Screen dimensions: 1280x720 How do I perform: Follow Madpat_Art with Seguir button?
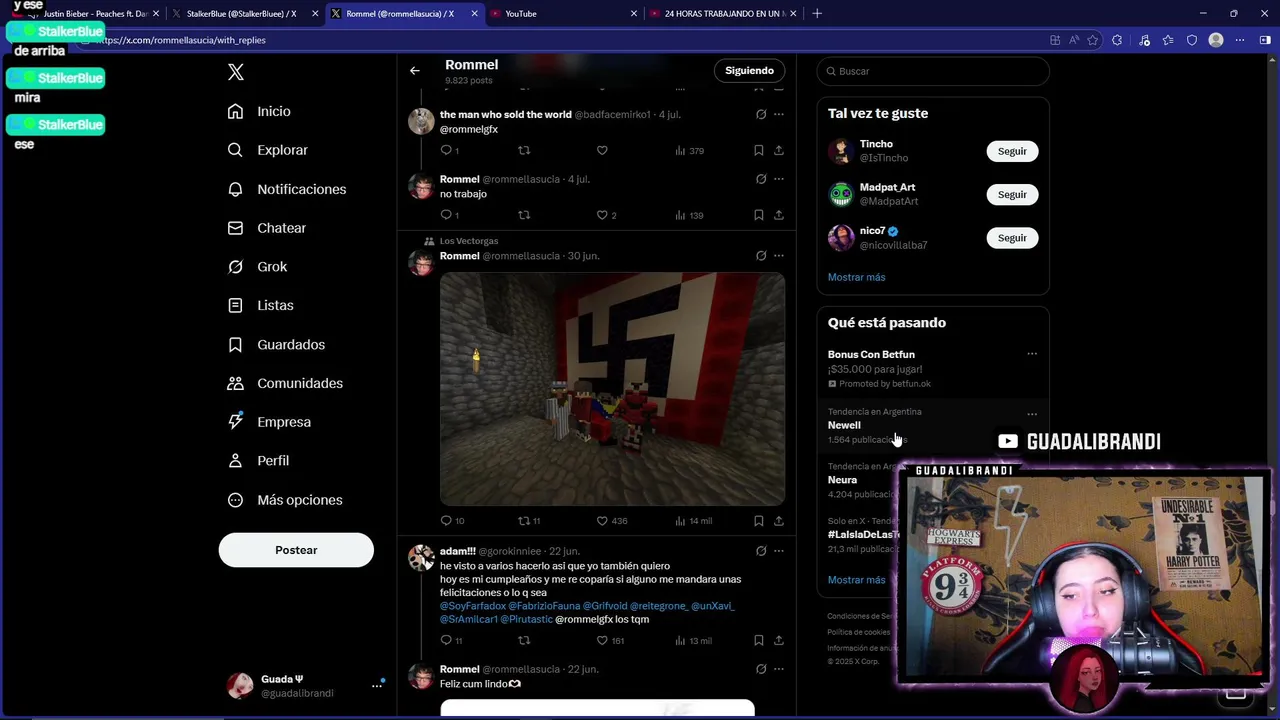coord(1012,195)
